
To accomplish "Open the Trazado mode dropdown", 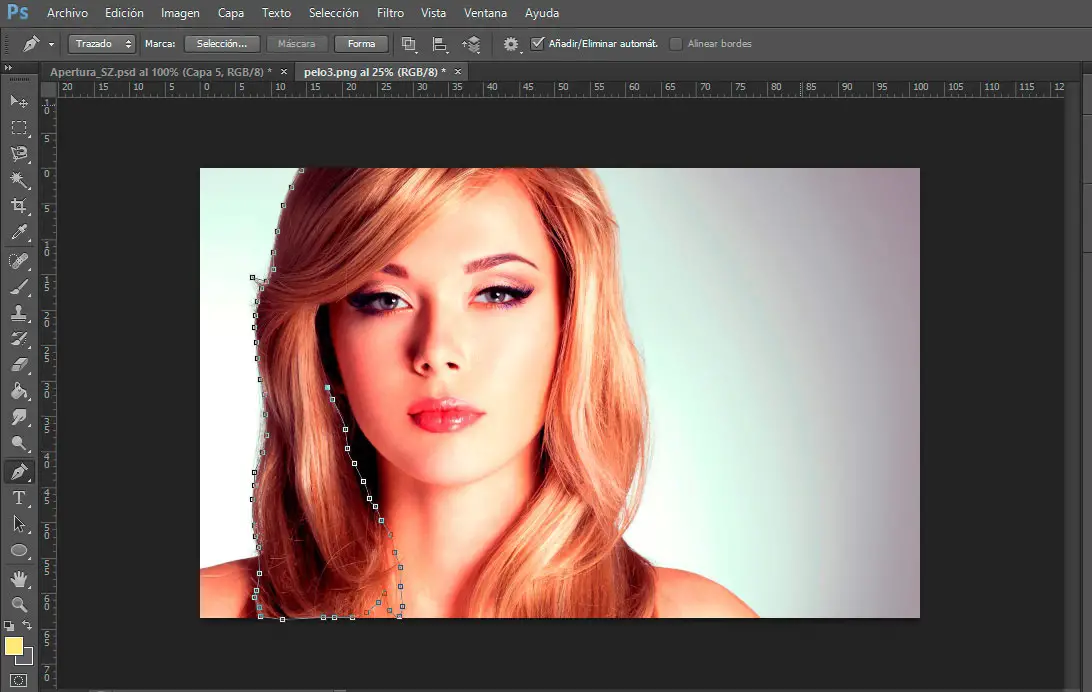I will (101, 44).
